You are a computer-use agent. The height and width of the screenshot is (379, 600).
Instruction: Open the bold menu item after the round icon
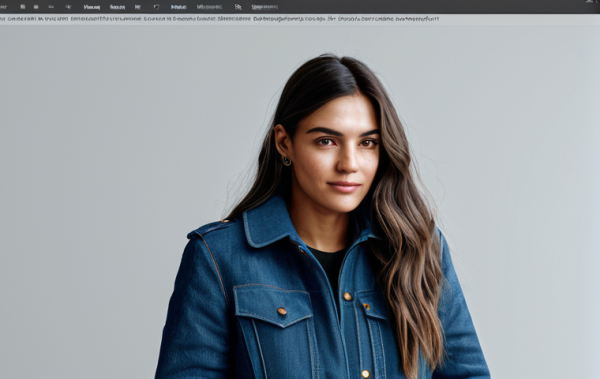click(x=178, y=7)
